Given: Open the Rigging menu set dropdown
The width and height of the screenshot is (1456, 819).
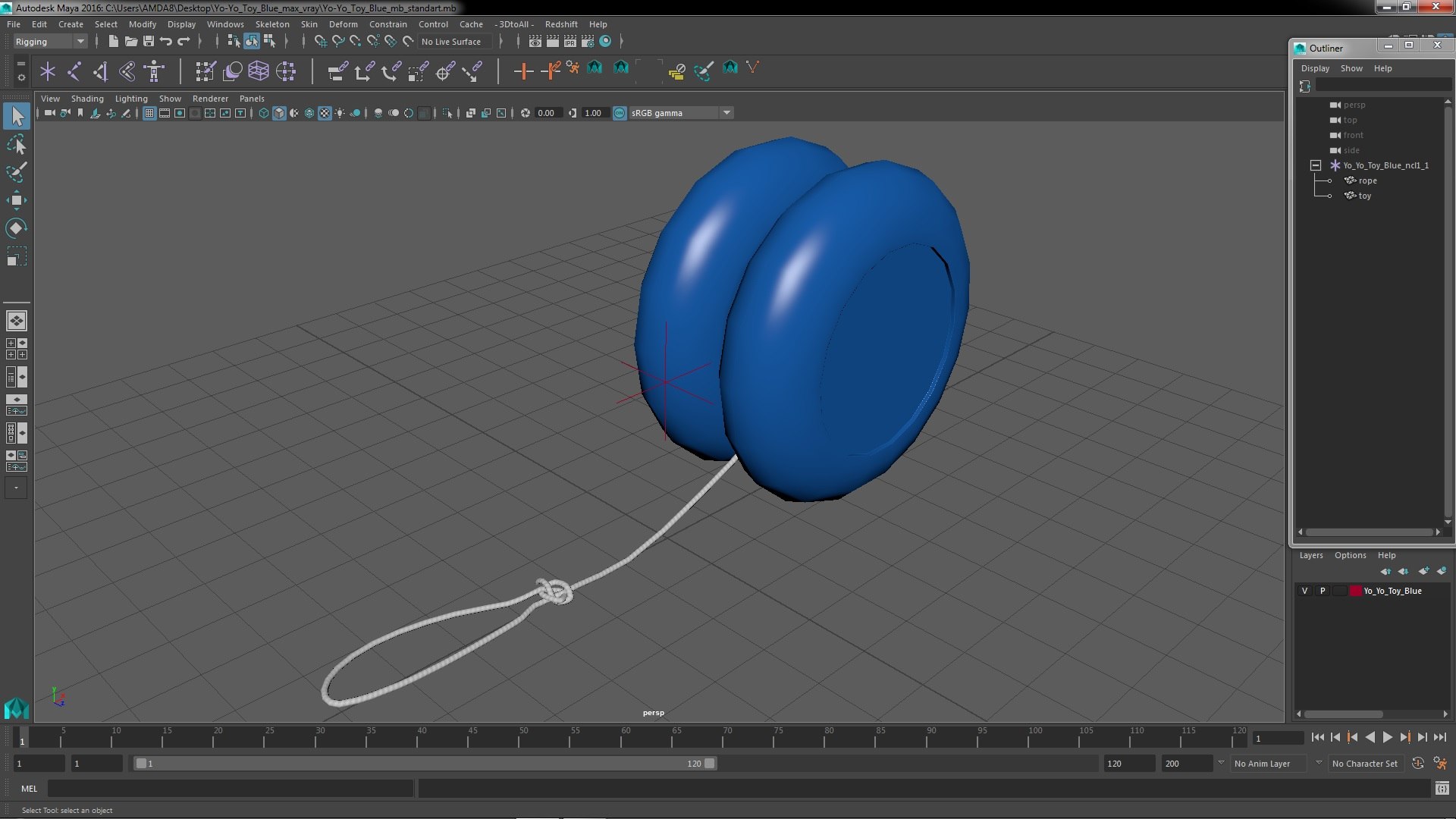Looking at the screenshot, I should (x=50, y=42).
